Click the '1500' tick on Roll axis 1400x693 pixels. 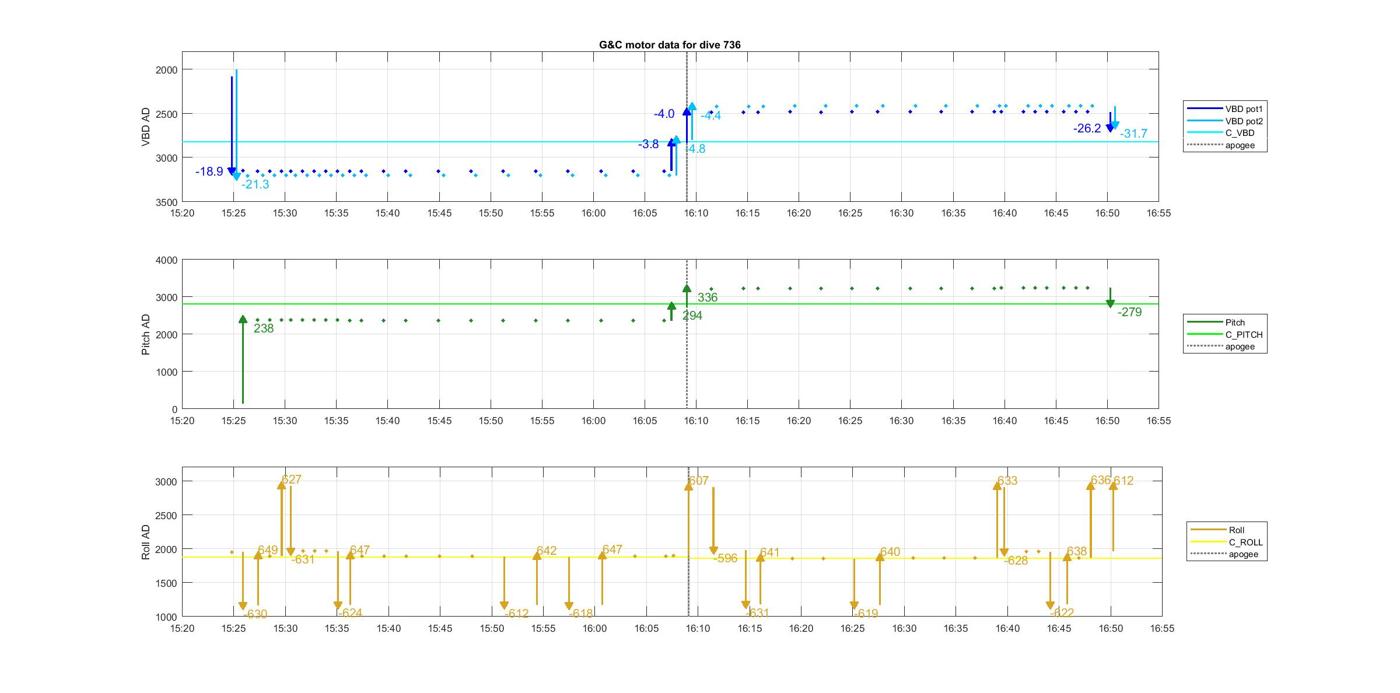coord(166,583)
